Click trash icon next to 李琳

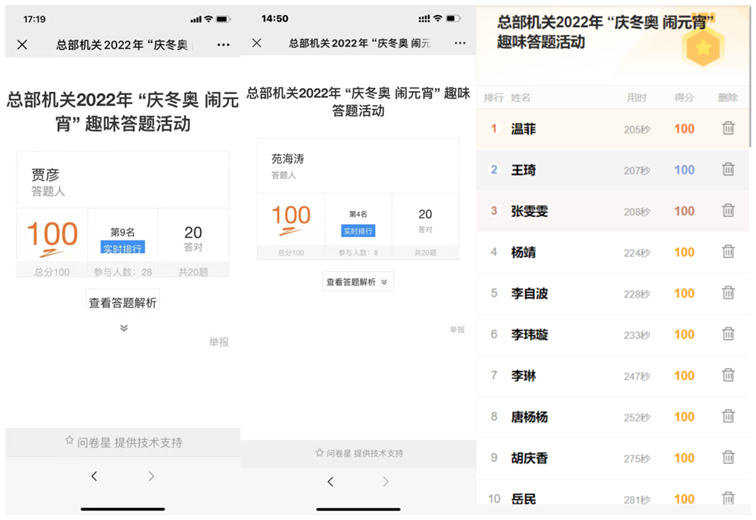(x=728, y=375)
